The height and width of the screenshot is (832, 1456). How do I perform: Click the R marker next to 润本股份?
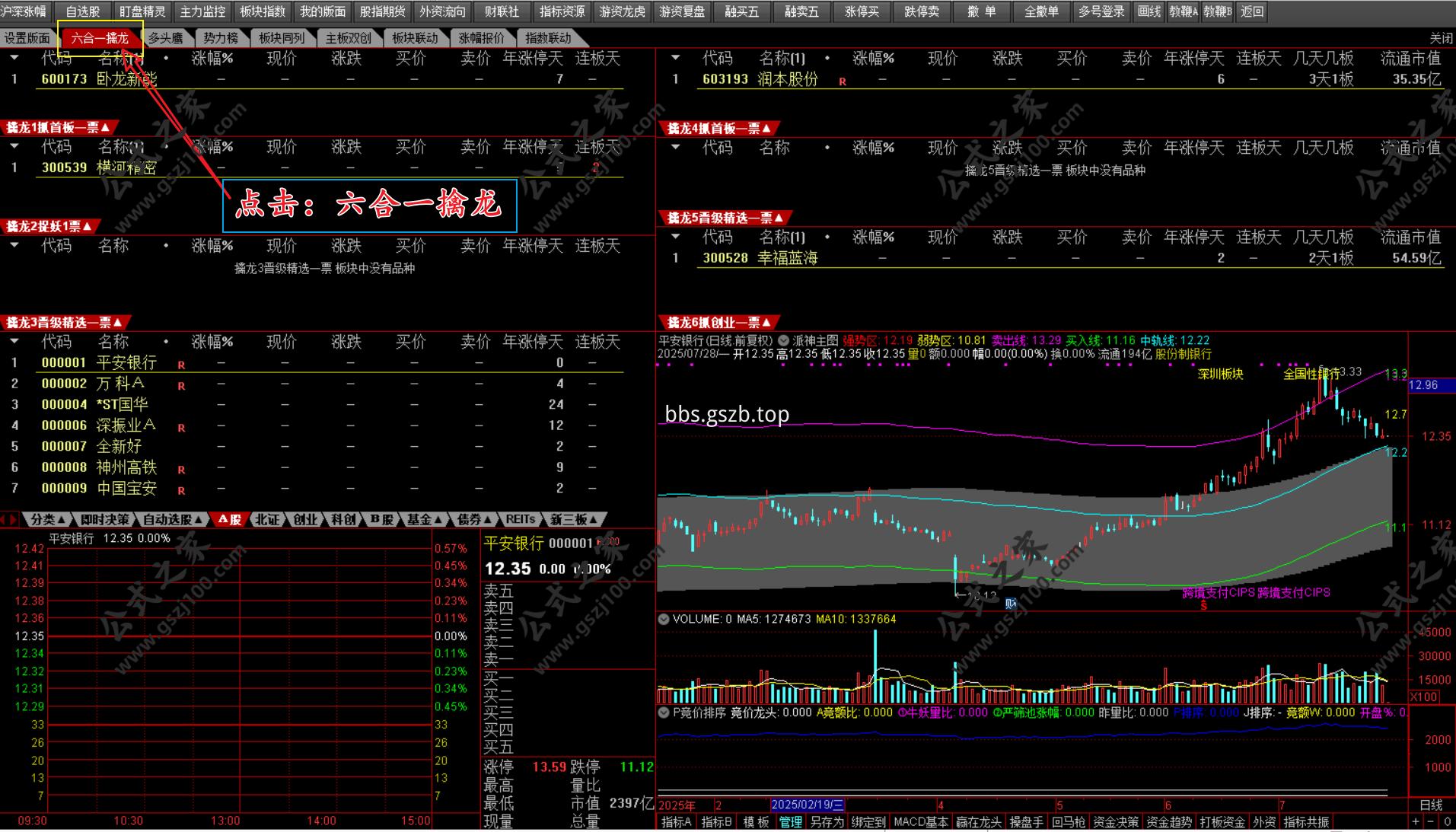[843, 81]
